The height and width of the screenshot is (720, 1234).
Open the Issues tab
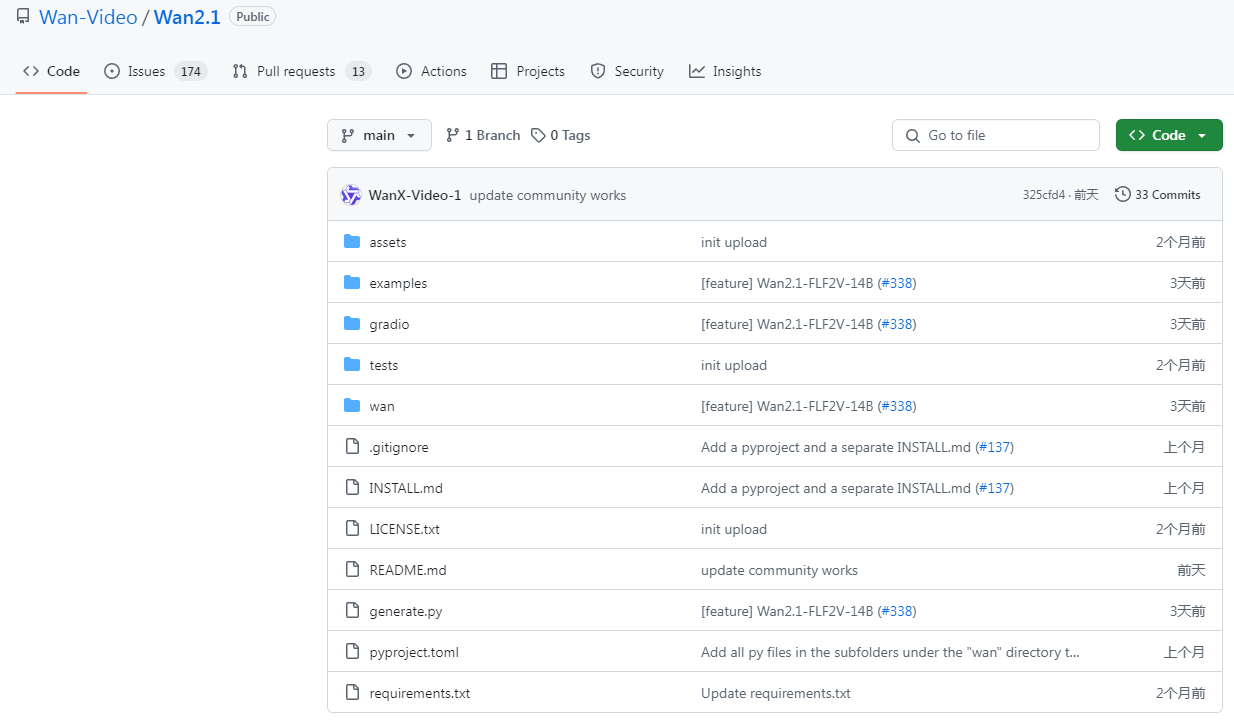click(x=155, y=71)
